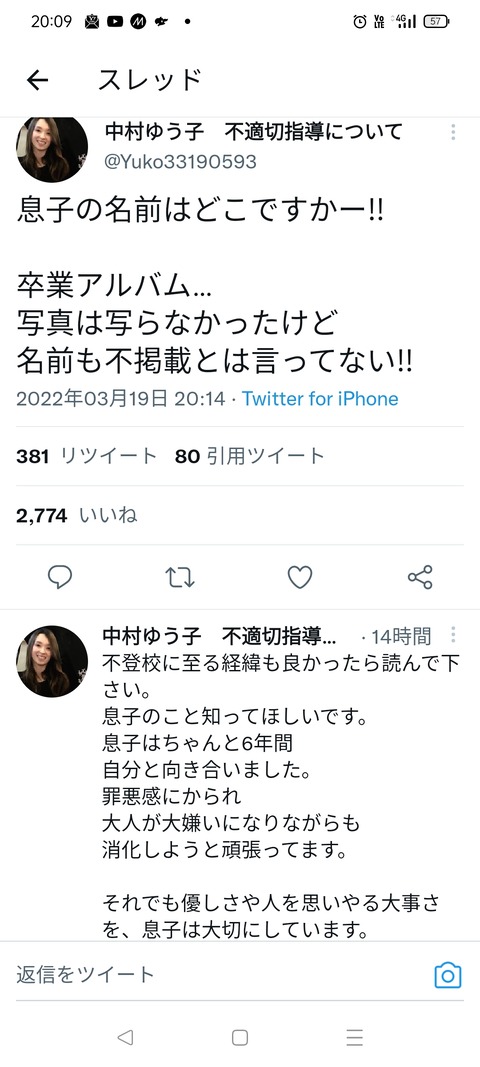Tap Android back navigation triangle
The width and height of the screenshot is (480, 1067).
coord(125,1037)
